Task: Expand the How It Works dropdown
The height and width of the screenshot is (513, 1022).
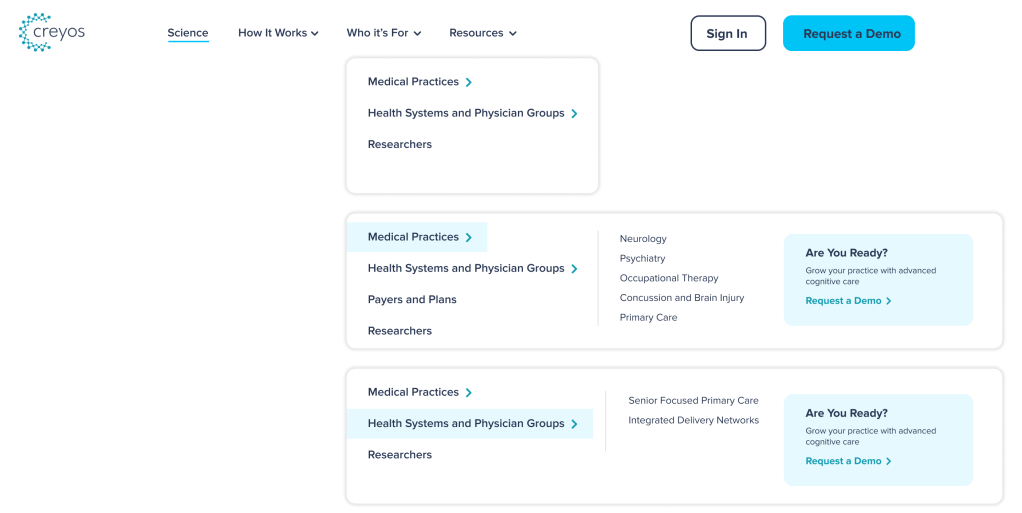Action: 278,33
